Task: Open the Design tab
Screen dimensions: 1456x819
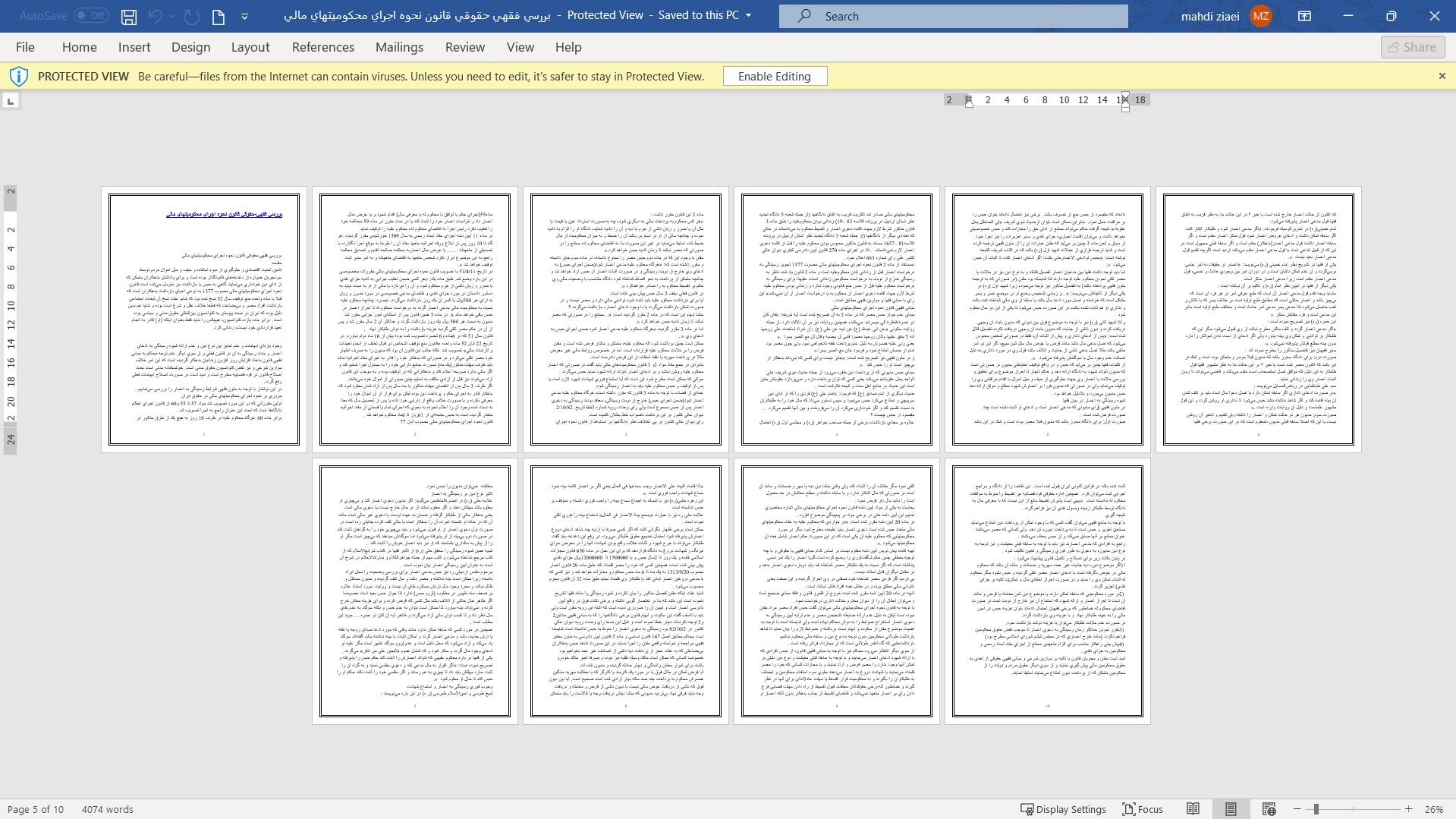Action: (x=190, y=47)
